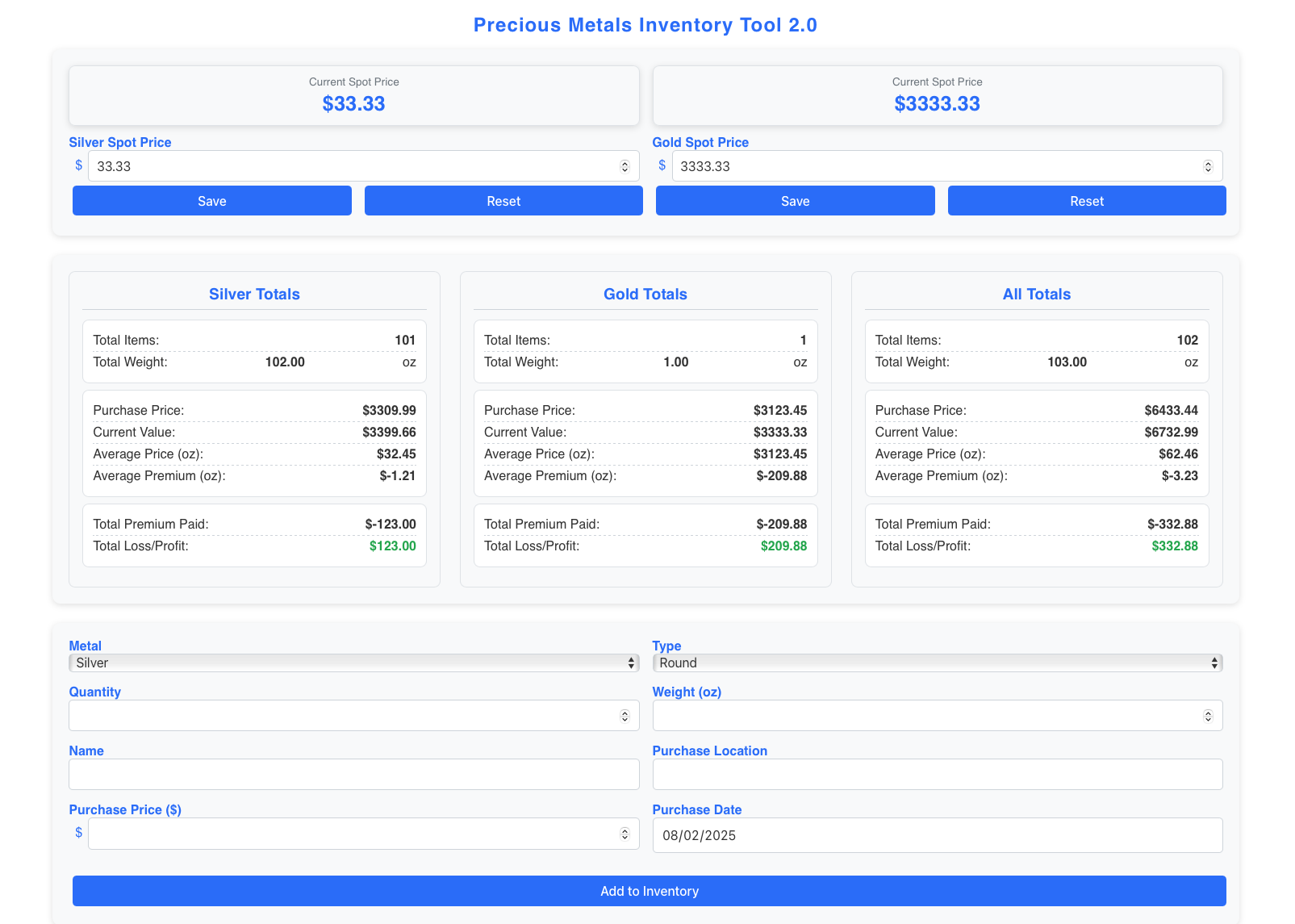The width and height of the screenshot is (1295, 924).
Task: Click the Silver Total Weight value 102.00
Action: pyautogui.click(x=285, y=362)
